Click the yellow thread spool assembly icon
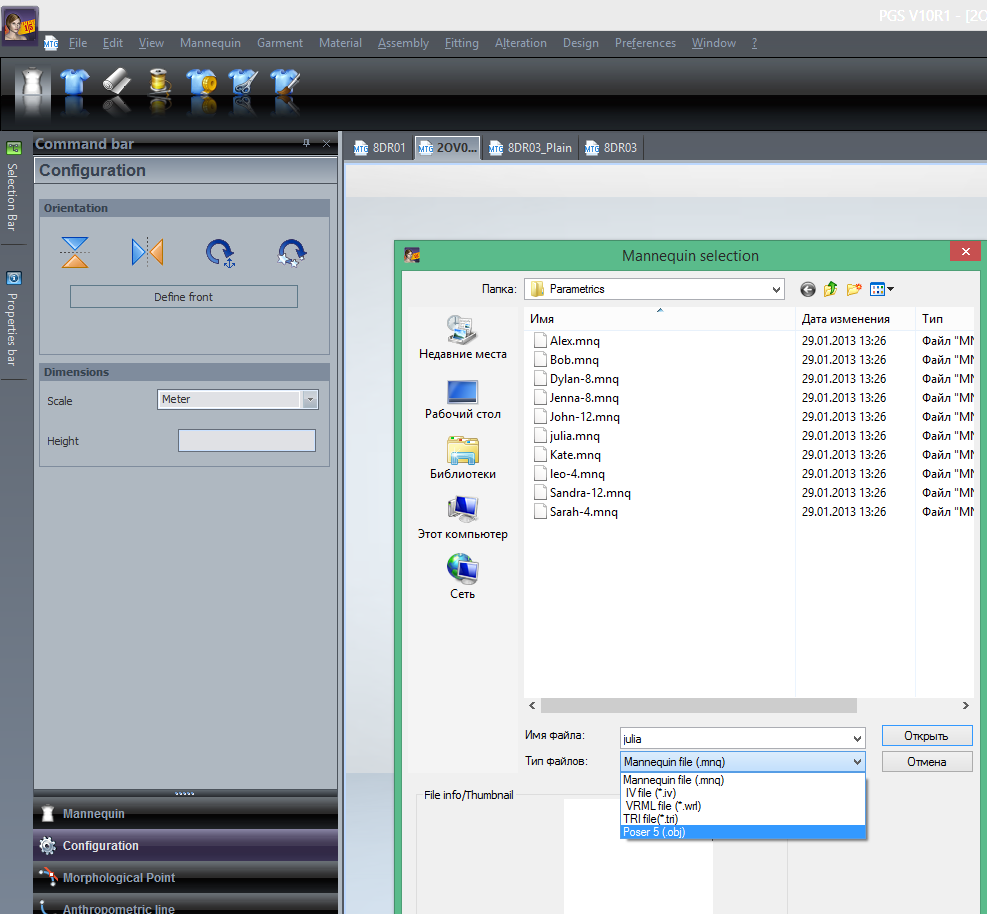Viewport: 987px width, 914px height. click(x=159, y=82)
